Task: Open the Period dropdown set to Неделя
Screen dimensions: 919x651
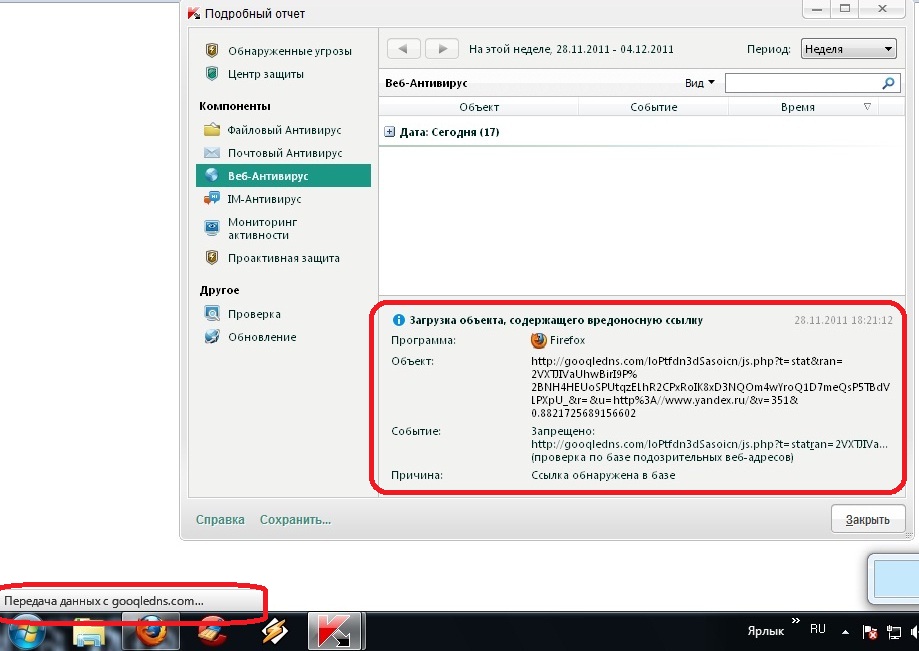Action: click(x=848, y=49)
